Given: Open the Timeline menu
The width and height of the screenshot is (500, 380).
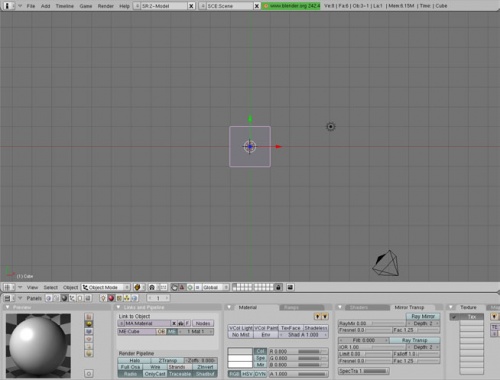Looking at the screenshot, I should [65, 6].
